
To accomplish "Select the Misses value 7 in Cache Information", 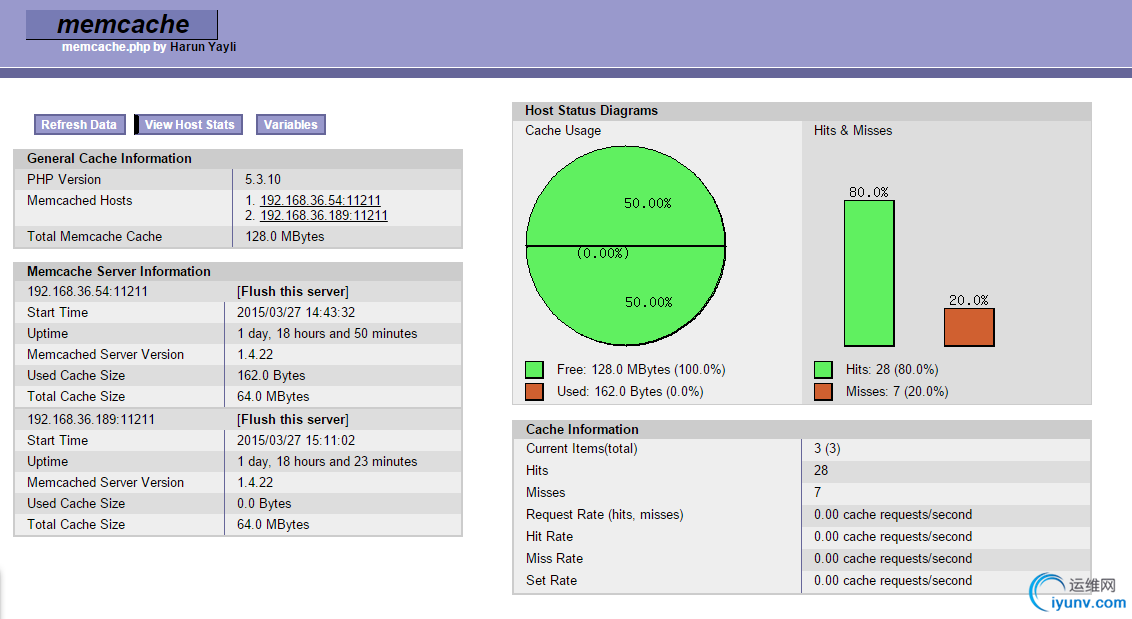I will [x=817, y=493].
